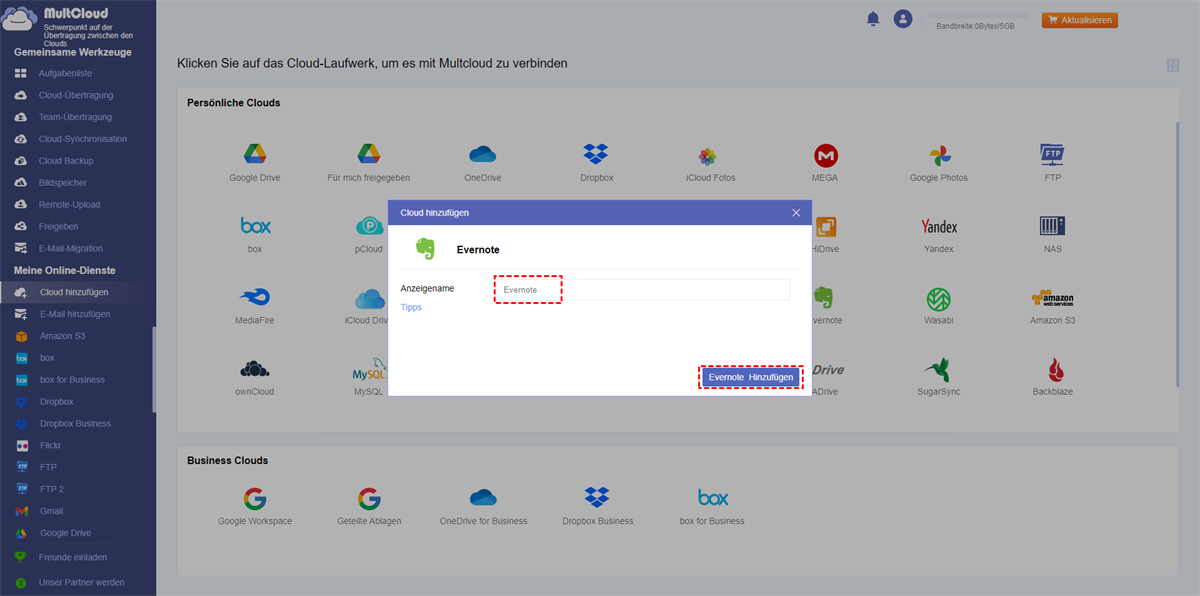Screen dimensions: 1200x596
Task: Switch the cloud list layout with grid icon
Action: [1173, 65]
